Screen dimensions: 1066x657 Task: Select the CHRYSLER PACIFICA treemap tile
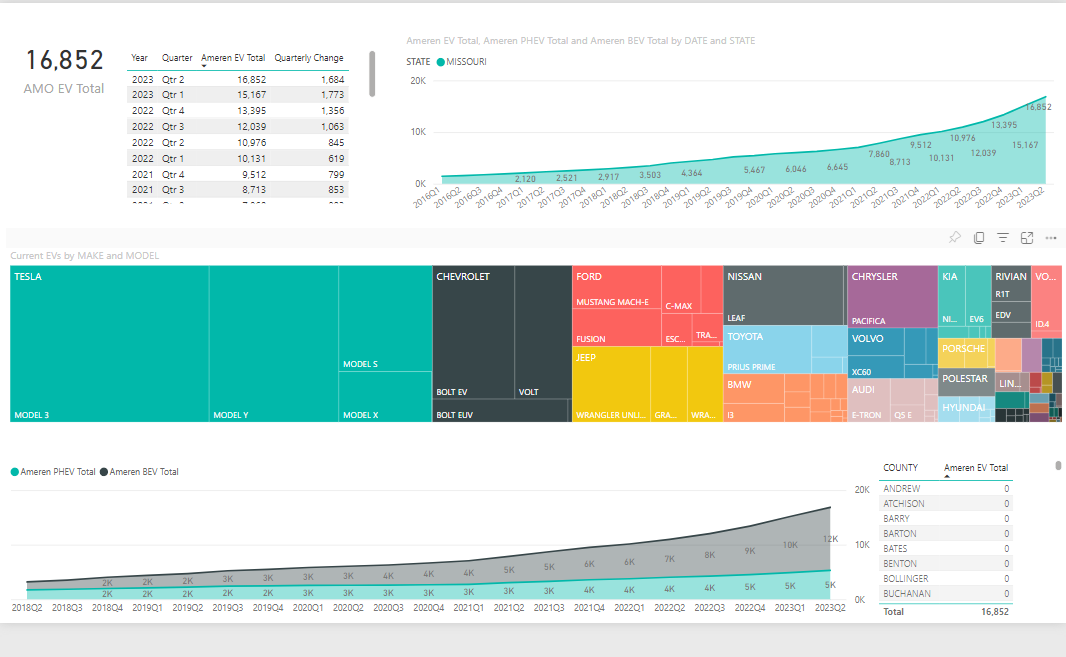(x=890, y=296)
